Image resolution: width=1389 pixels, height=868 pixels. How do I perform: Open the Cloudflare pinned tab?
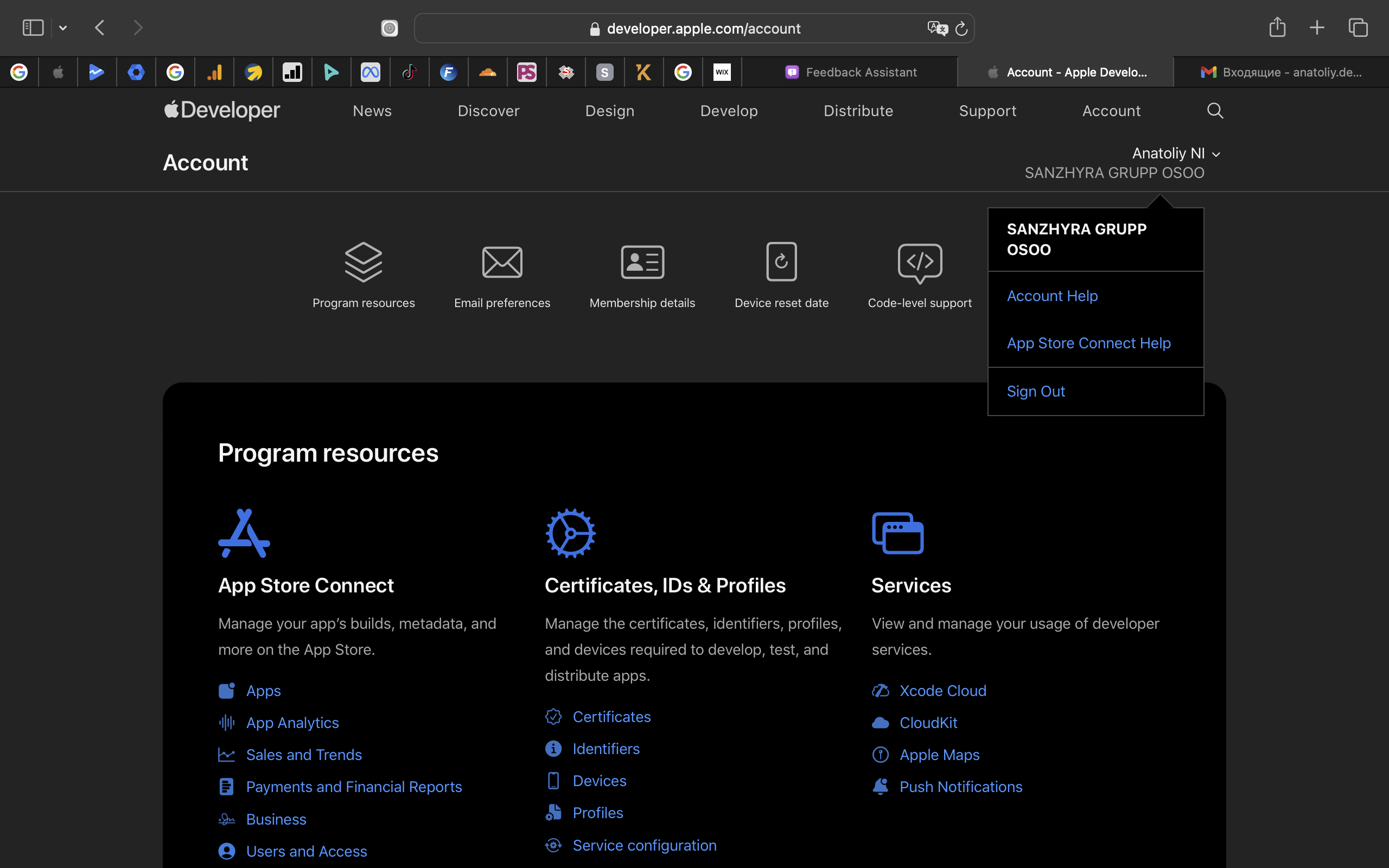pyautogui.click(x=487, y=72)
